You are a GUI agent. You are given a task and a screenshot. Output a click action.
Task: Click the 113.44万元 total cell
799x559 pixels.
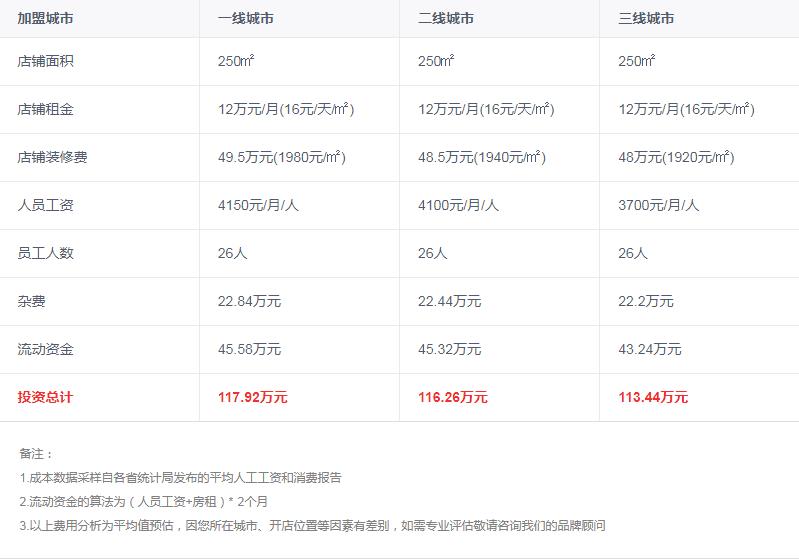click(x=653, y=397)
